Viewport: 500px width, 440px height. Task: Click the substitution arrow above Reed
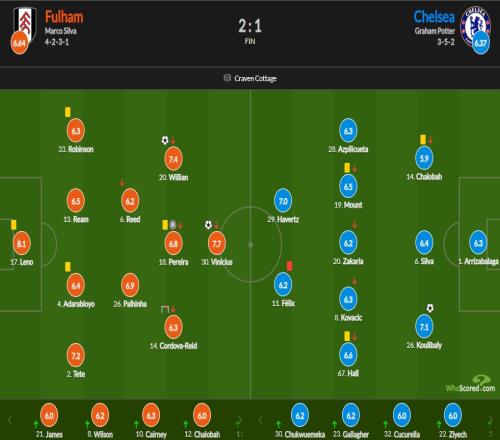[122, 182]
